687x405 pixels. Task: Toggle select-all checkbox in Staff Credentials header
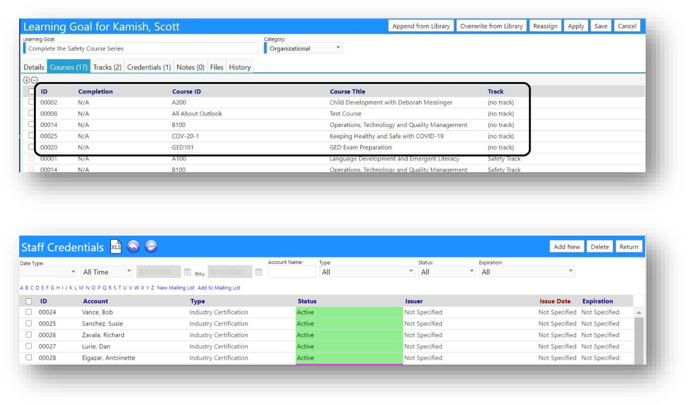click(x=28, y=301)
